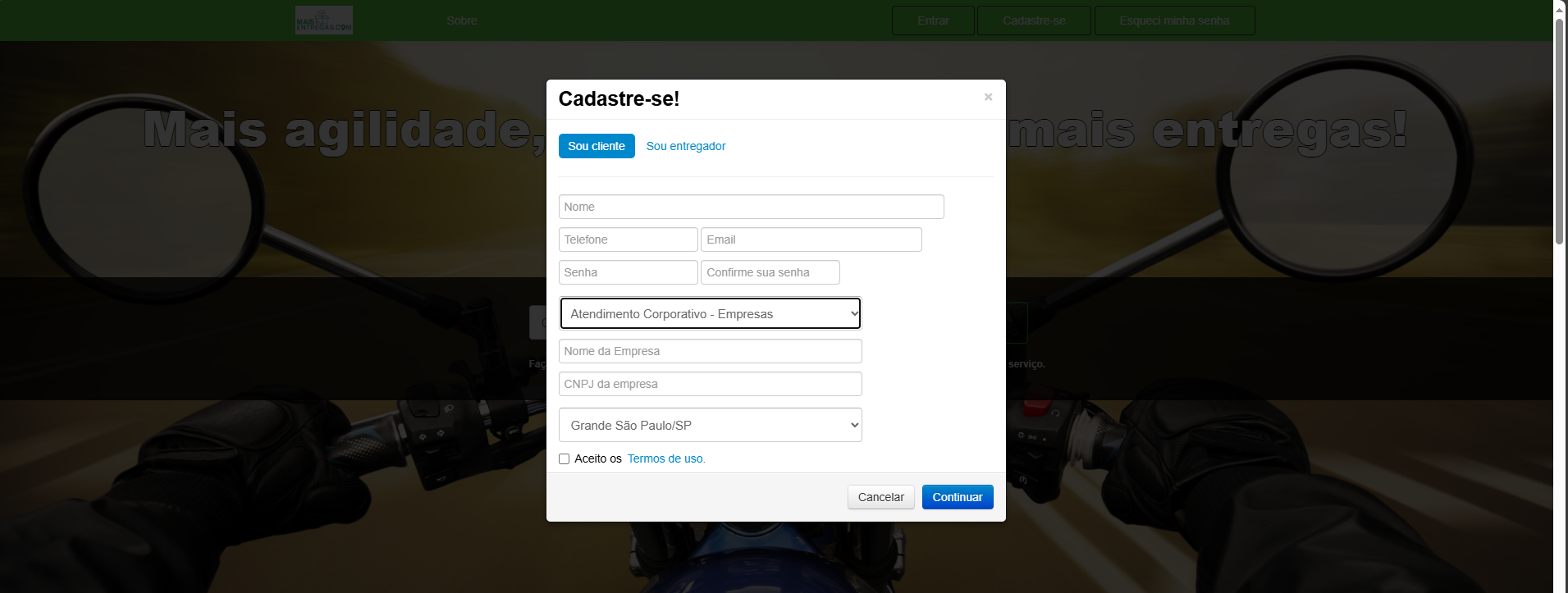Image resolution: width=1568 pixels, height=593 pixels.
Task: Open Esqueci minha senha in the navbar
Action: tap(1174, 21)
